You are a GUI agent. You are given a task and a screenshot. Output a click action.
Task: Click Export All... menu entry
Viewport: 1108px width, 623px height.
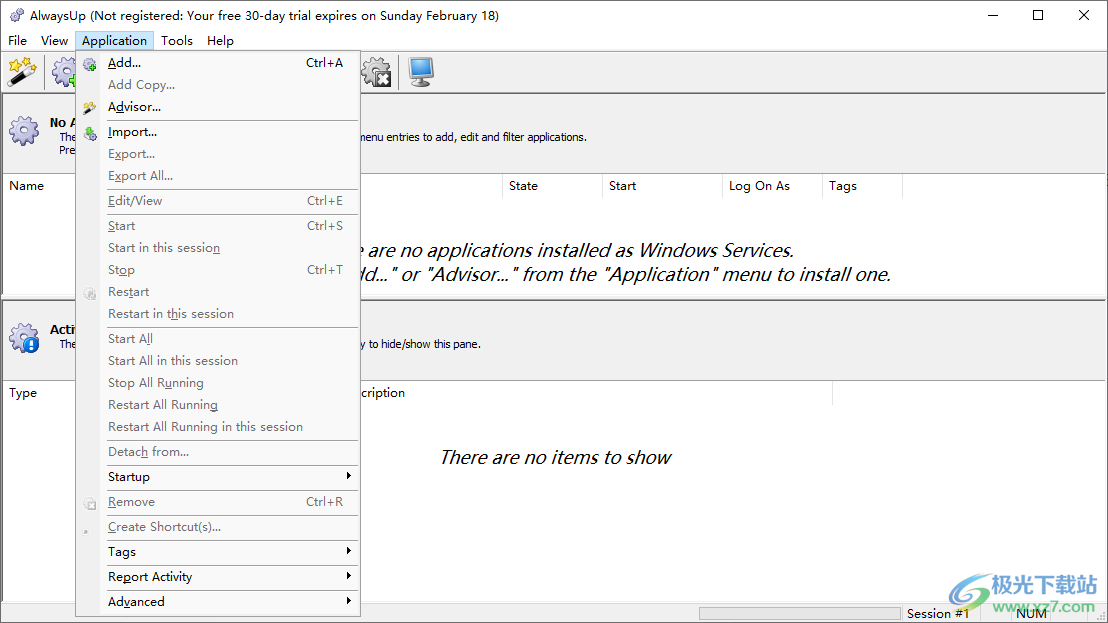coord(218,176)
